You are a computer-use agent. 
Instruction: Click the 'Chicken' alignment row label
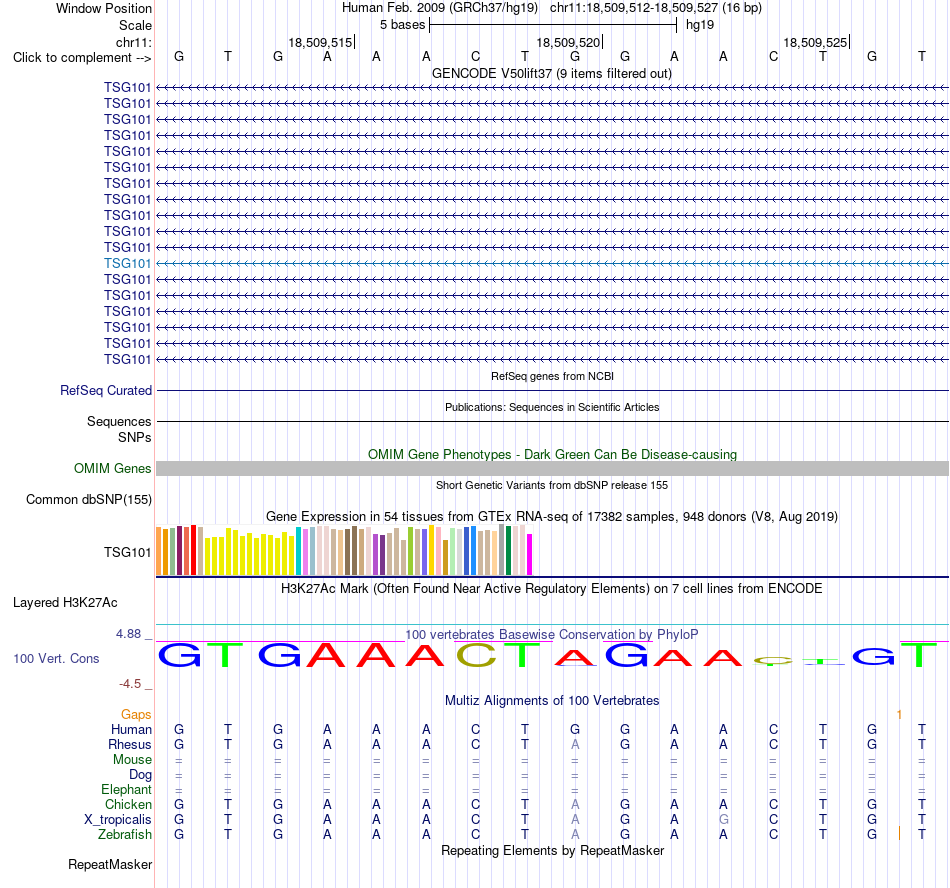pyautogui.click(x=128, y=804)
